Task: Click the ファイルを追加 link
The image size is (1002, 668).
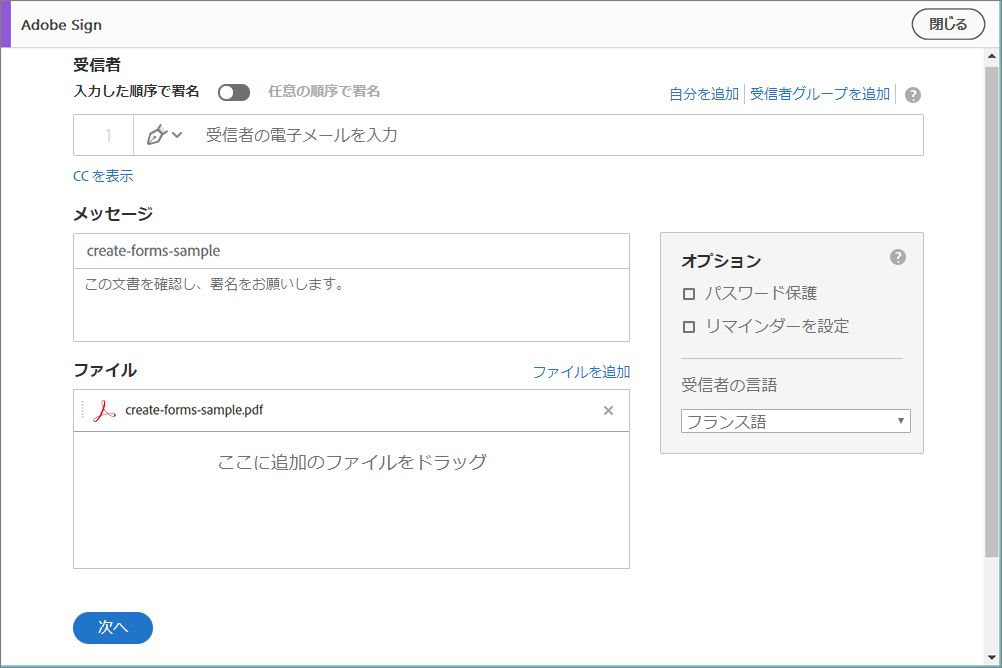Action: point(580,371)
